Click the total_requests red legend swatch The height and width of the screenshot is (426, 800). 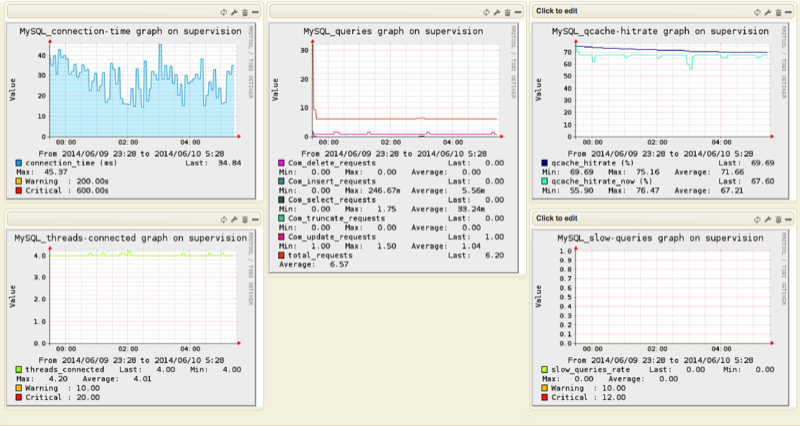pos(282,255)
